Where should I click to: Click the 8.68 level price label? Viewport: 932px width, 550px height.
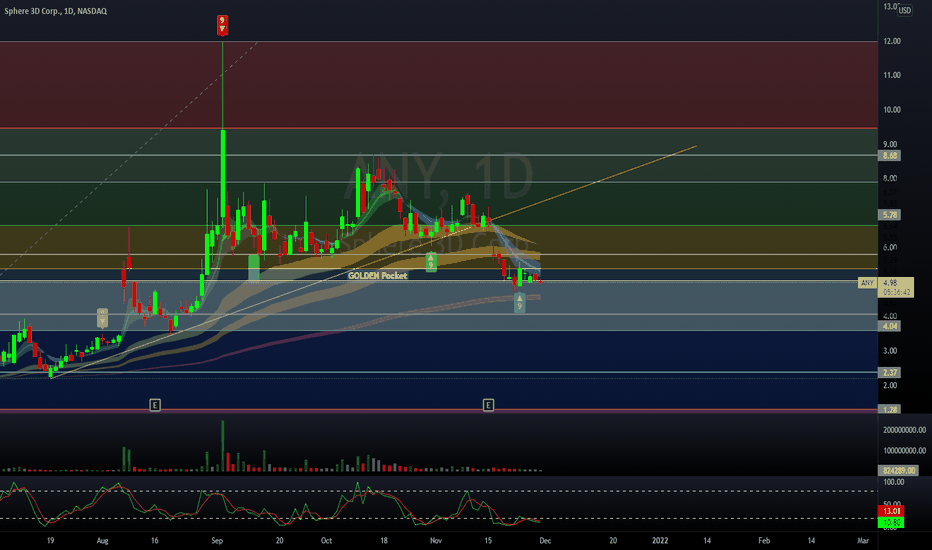[889, 156]
